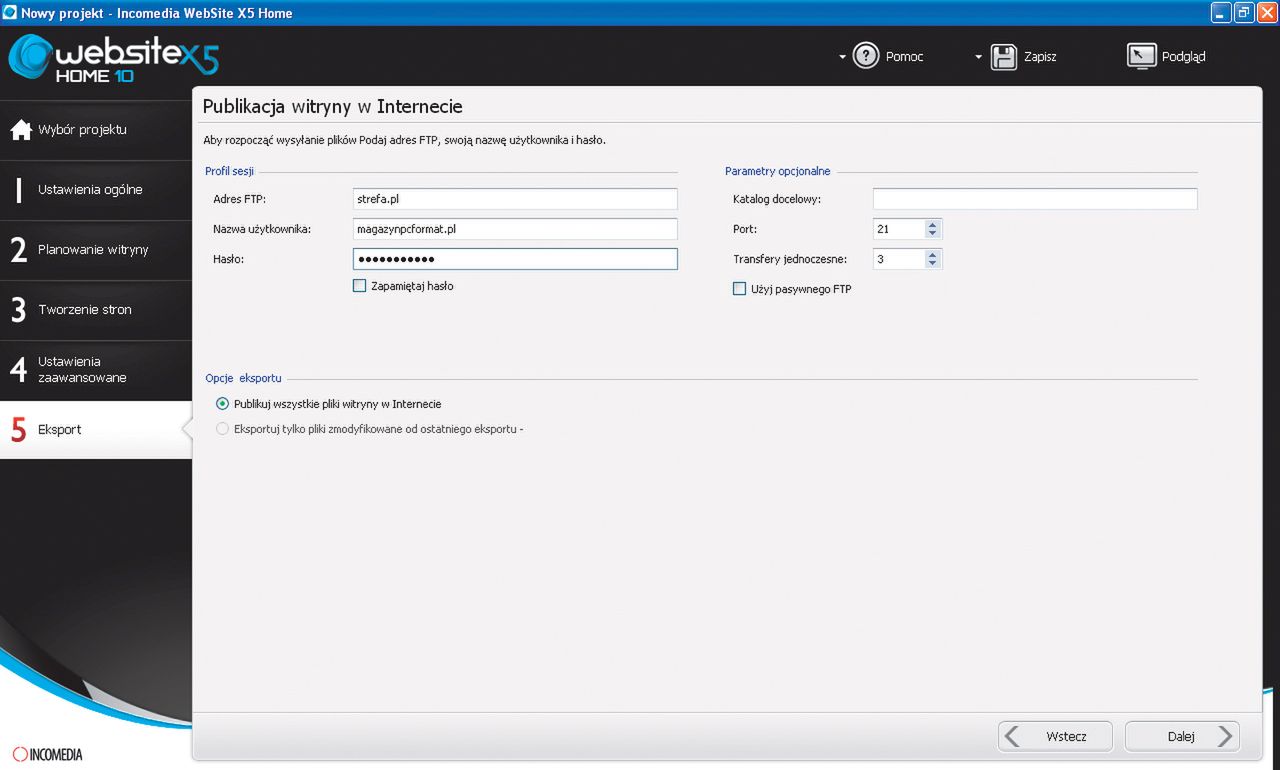Click the Parametry opcjonalne section label
This screenshot has height=770, width=1280.
777,171
